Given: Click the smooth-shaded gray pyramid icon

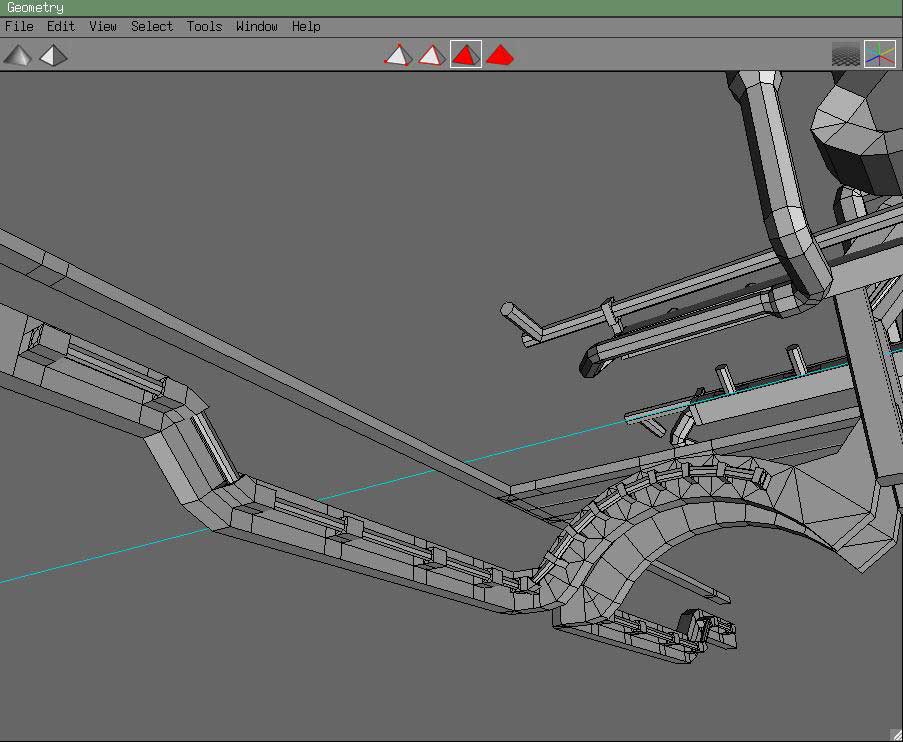Looking at the screenshot, I should click(x=17, y=55).
